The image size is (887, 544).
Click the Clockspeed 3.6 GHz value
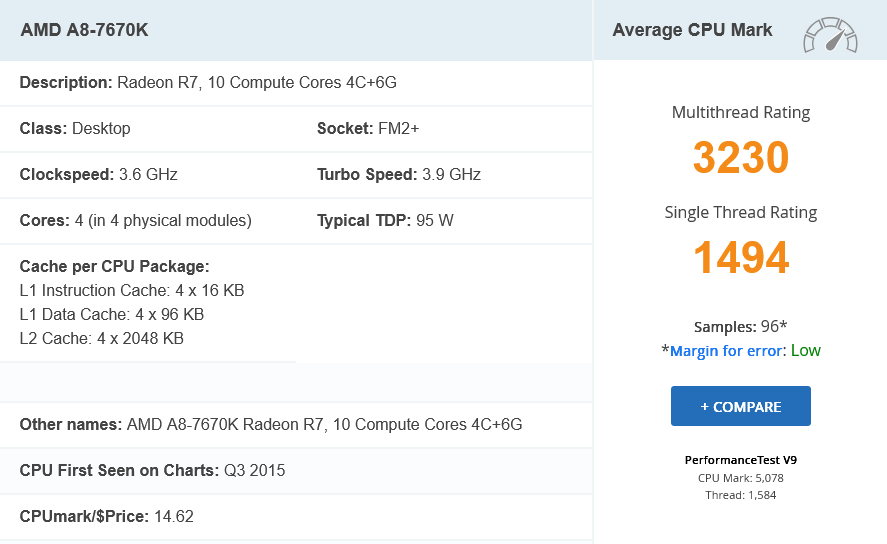[148, 175]
